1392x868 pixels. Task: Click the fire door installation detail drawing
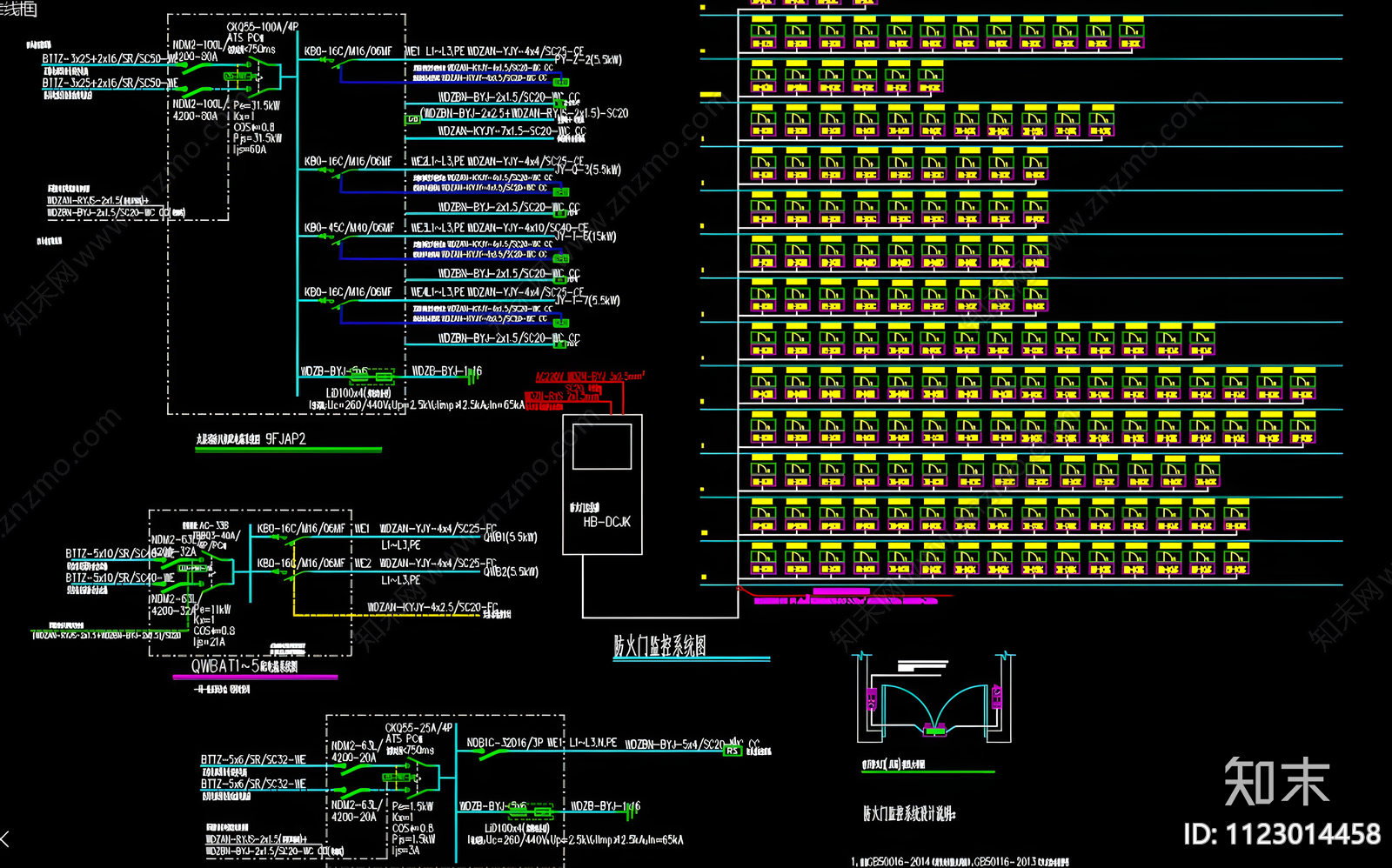coord(935,698)
